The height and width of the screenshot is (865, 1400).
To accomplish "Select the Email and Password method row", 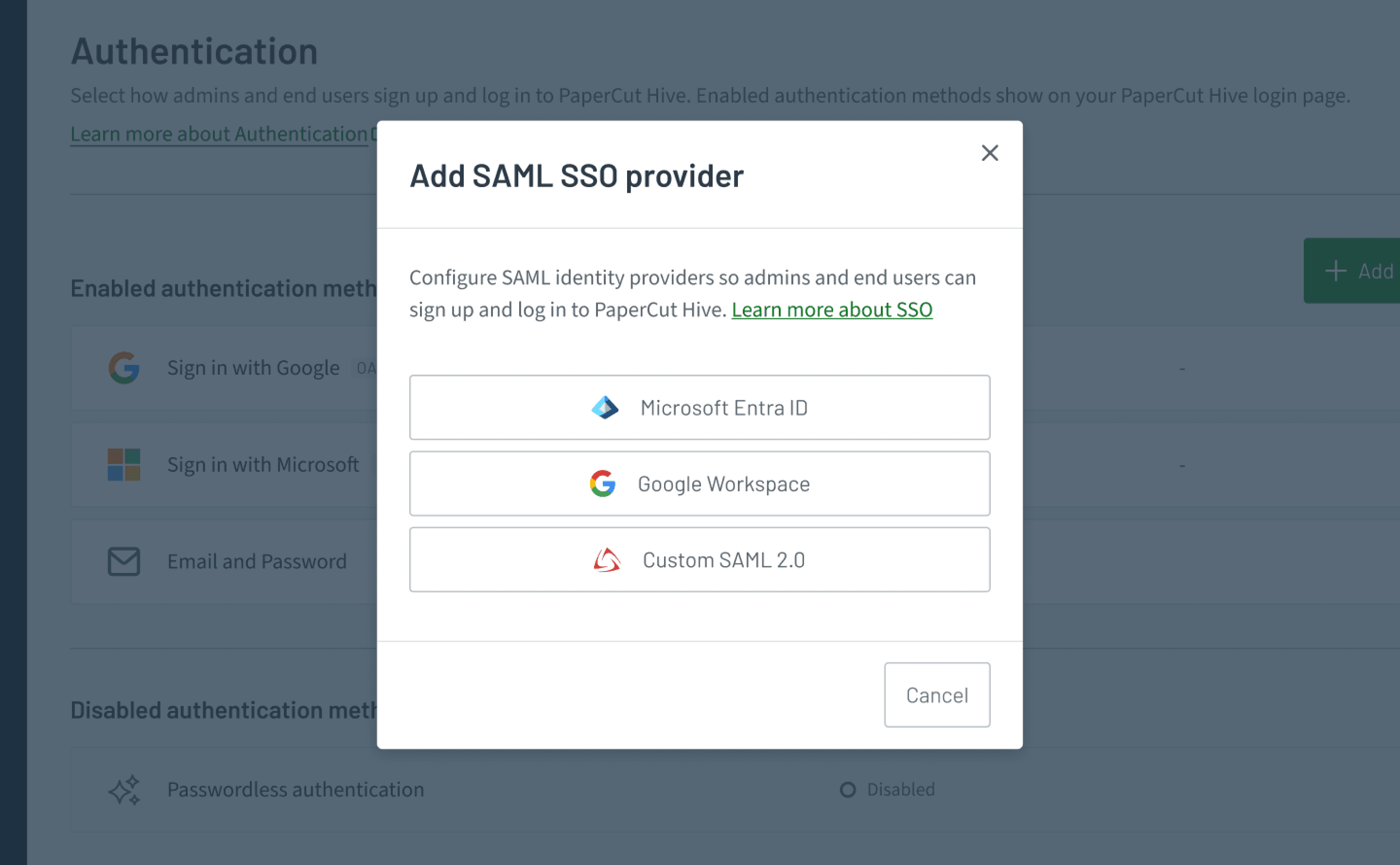I will click(x=256, y=562).
